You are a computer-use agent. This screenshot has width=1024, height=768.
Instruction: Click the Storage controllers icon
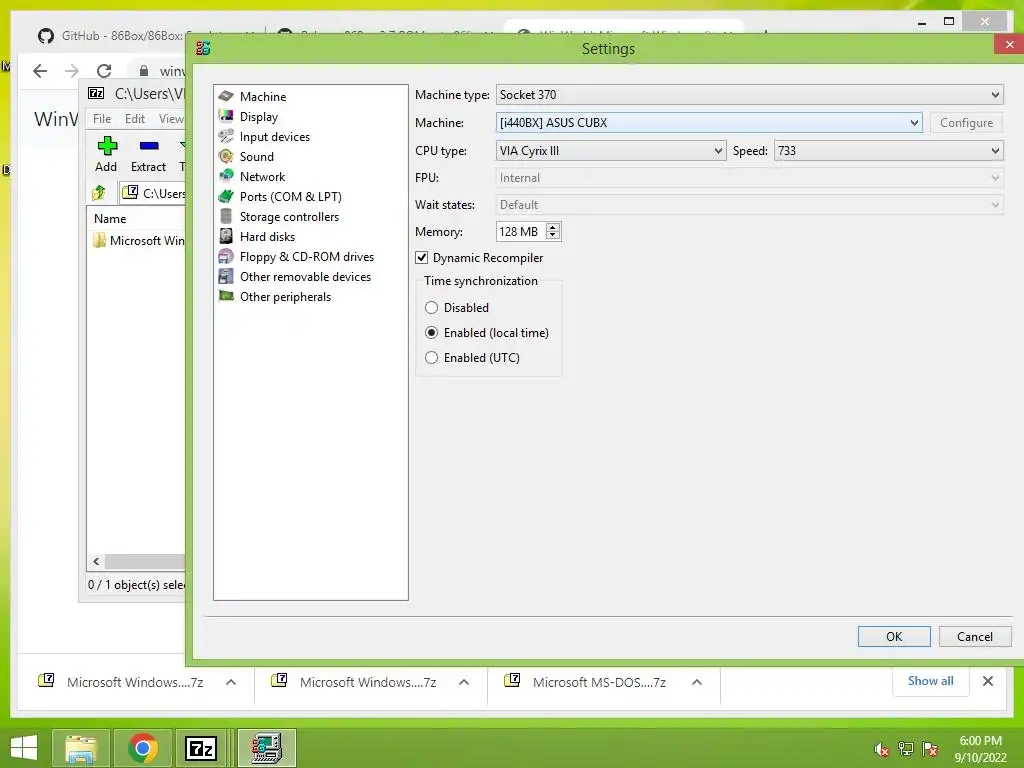[x=226, y=216]
